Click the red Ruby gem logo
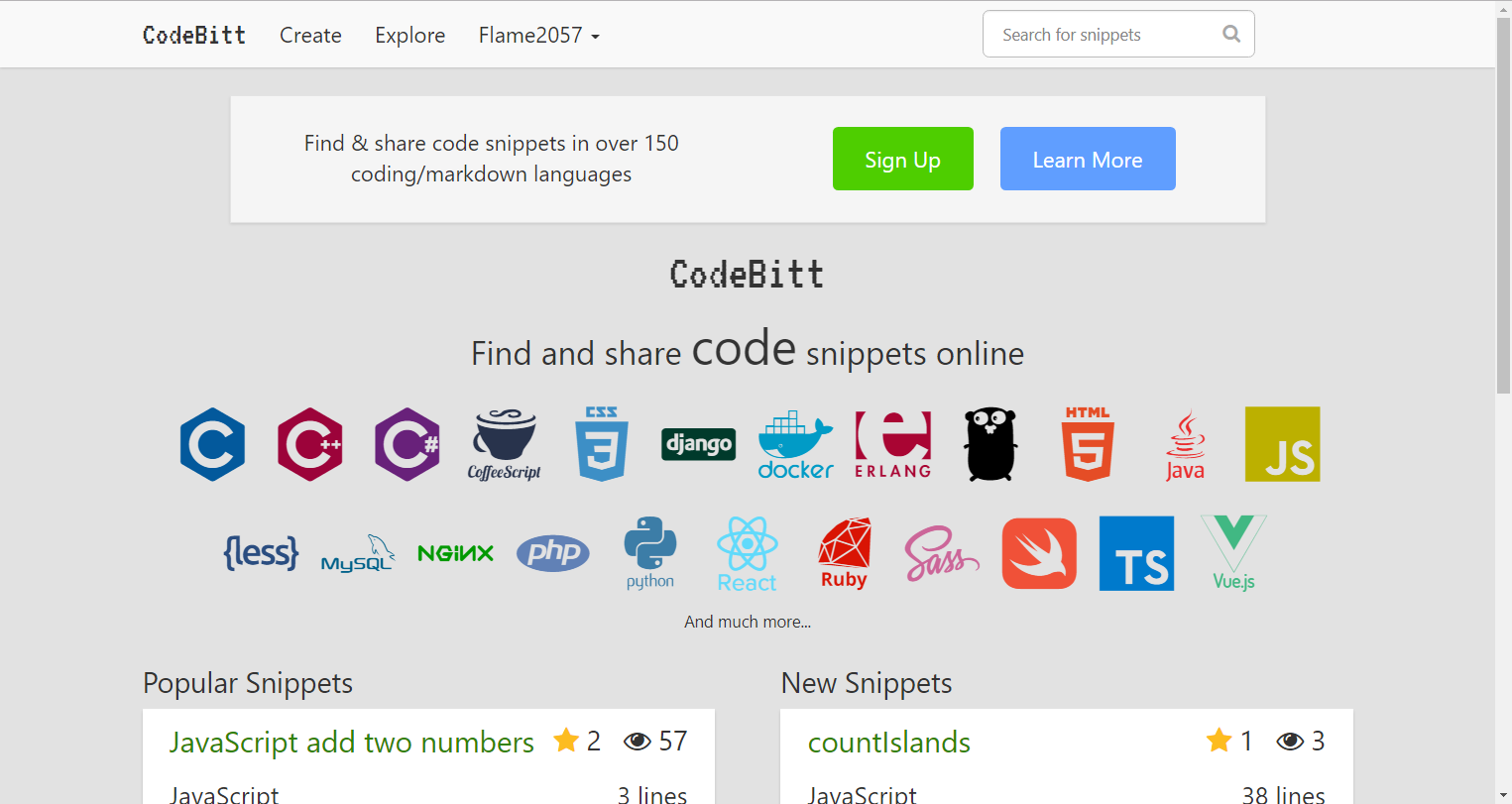1512x804 pixels. pos(845,553)
